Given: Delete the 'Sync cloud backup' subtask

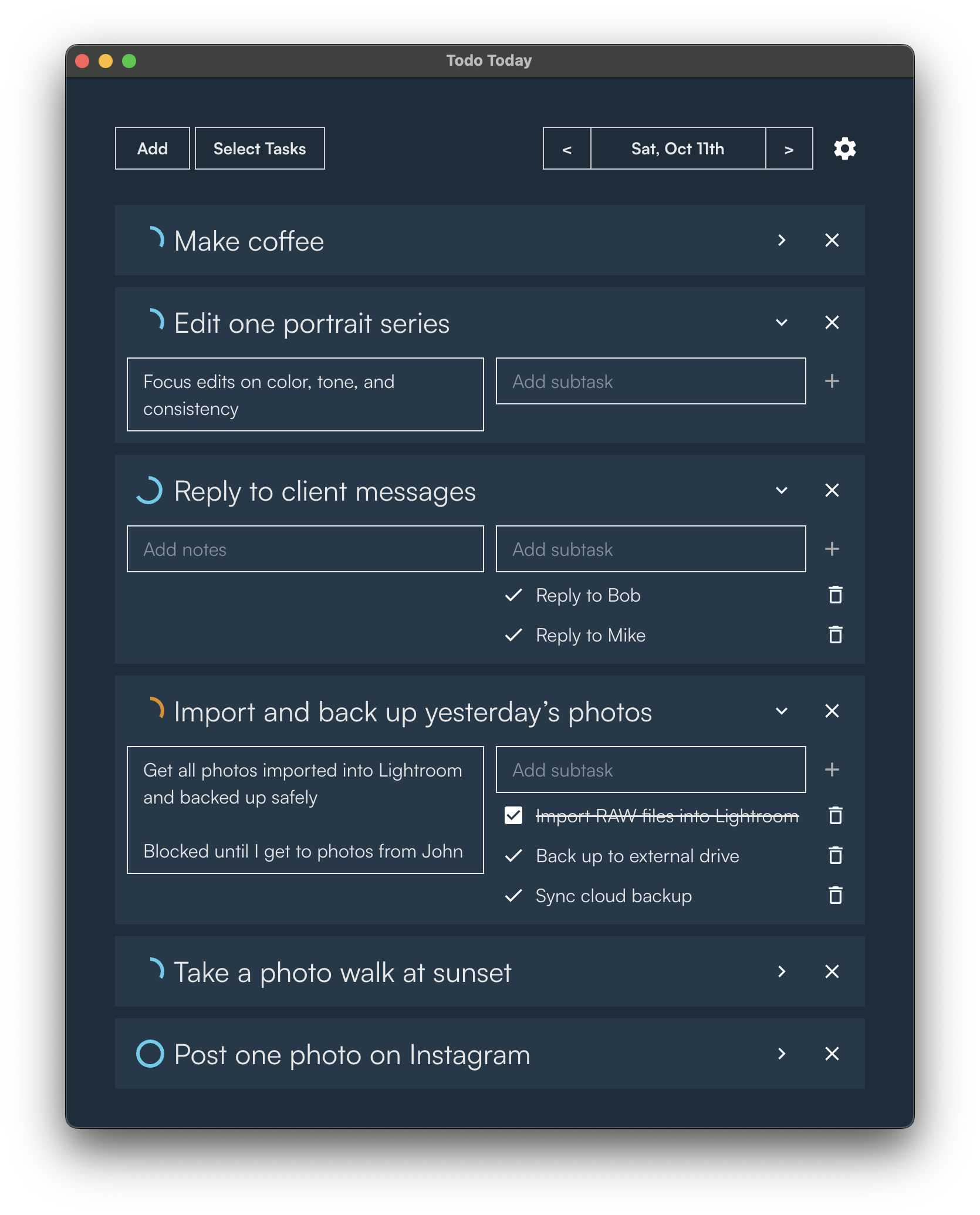Looking at the screenshot, I should coord(835,896).
